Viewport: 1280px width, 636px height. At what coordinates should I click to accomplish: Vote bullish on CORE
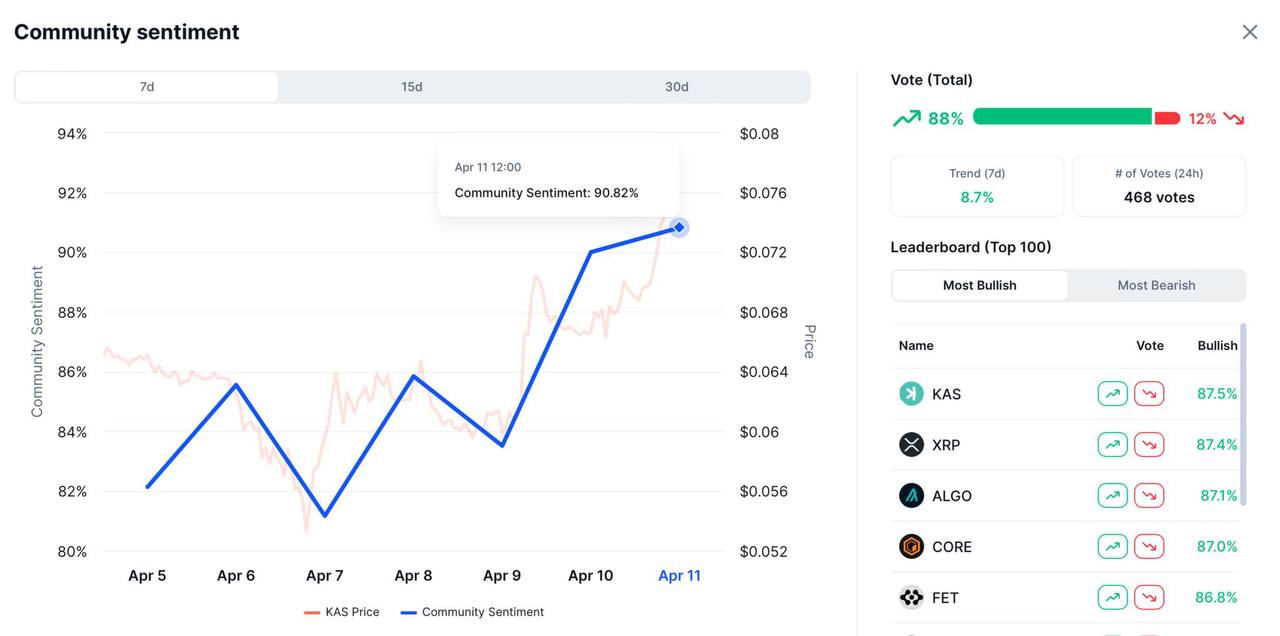1112,547
